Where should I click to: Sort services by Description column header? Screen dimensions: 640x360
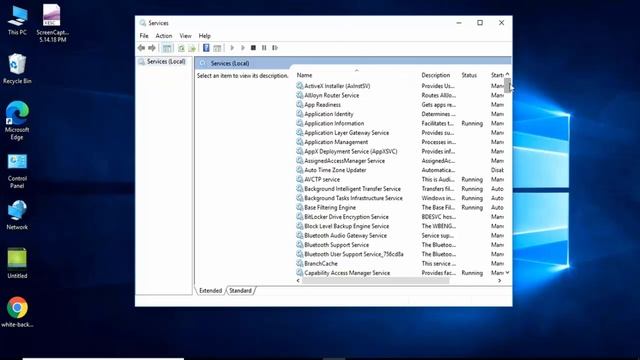(x=436, y=75)
